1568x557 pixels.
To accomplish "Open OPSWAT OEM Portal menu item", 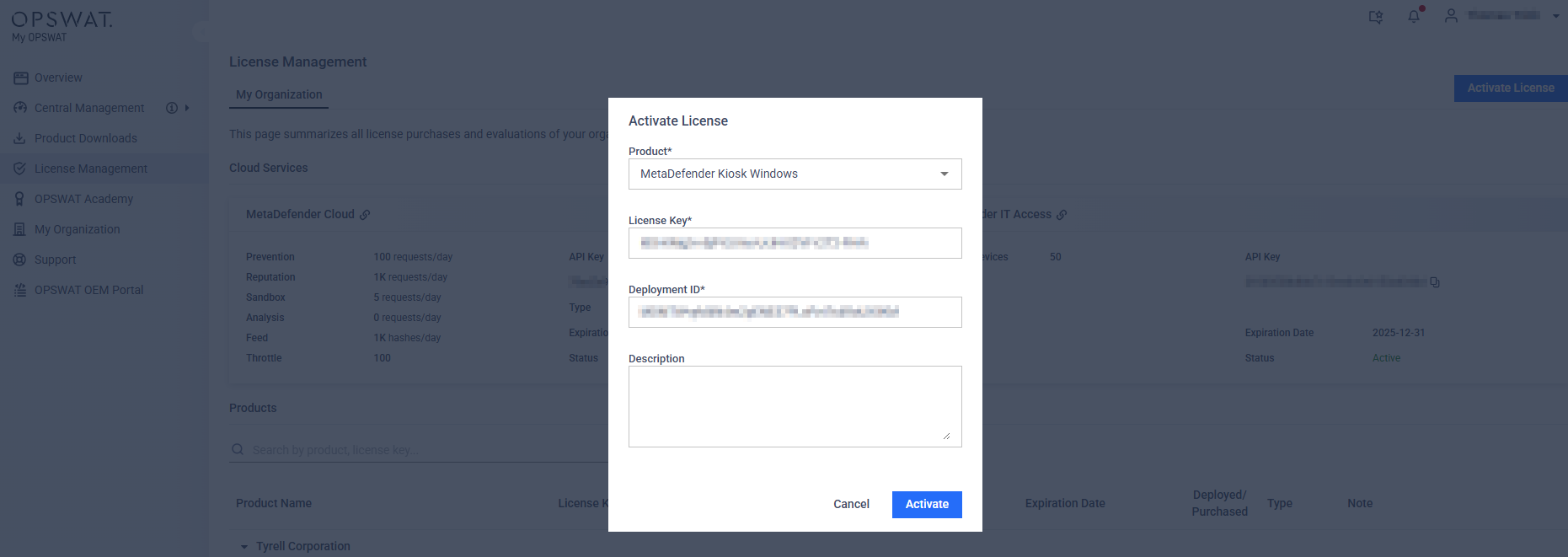I will (88, 290).
